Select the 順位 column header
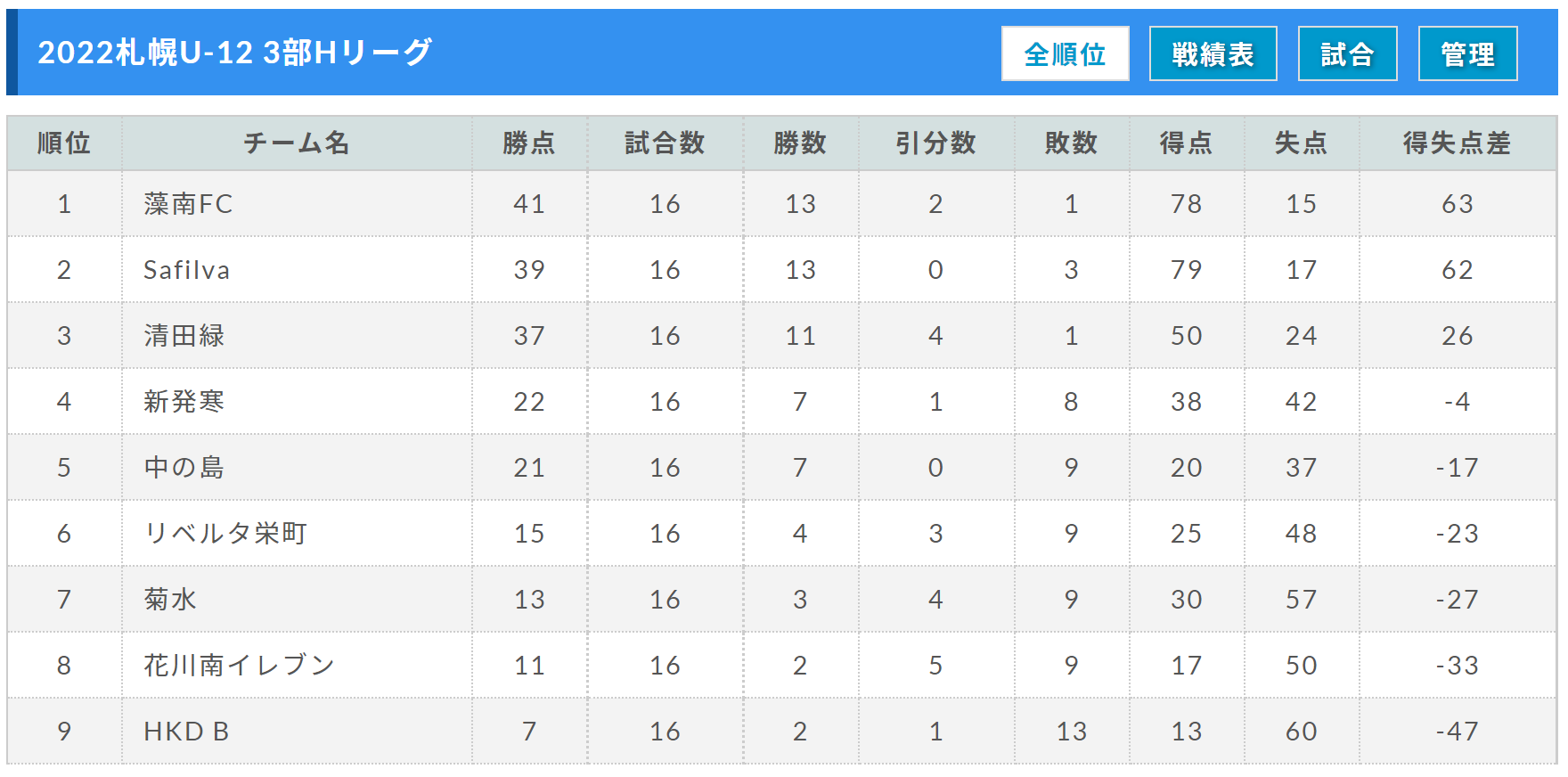Screen dimensions: 1568x777 [x=64, y=143]
